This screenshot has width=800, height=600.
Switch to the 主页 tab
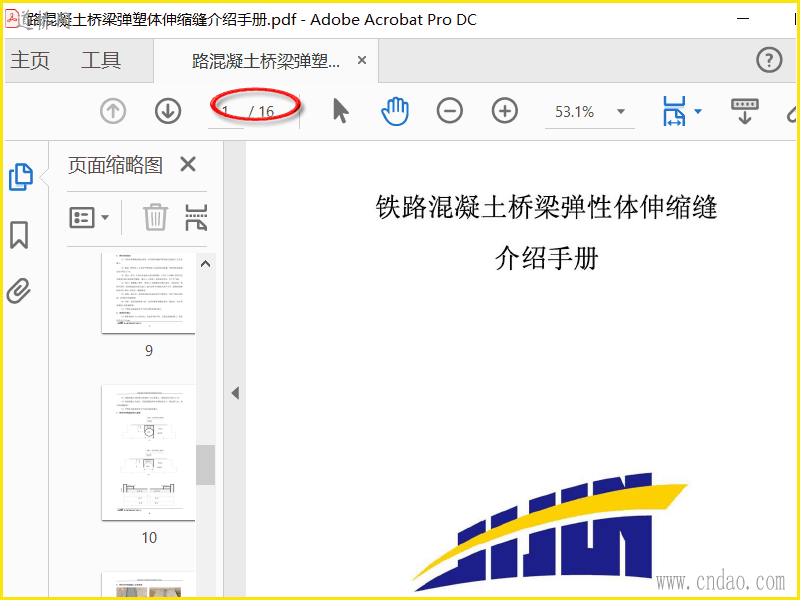tap(30, 60)
